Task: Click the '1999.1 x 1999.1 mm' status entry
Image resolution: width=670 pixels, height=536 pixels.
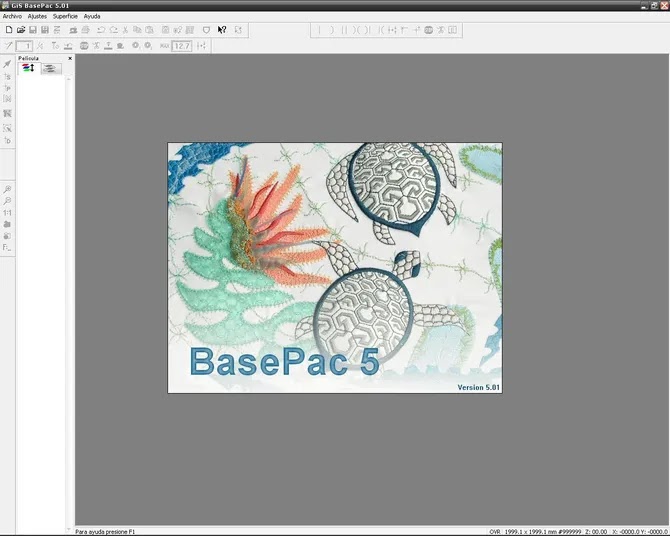Action: tap(532, 532)
